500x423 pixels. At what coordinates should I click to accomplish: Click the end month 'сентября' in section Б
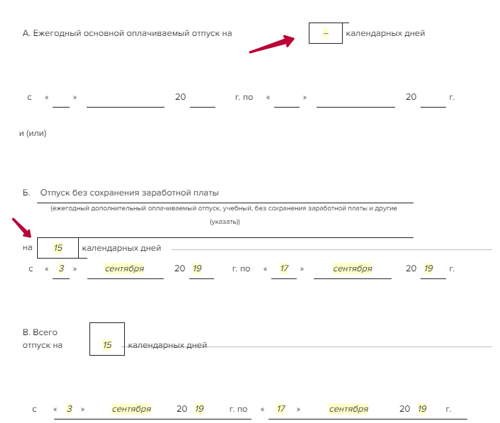pyautogui.click(x=352, y=269)
